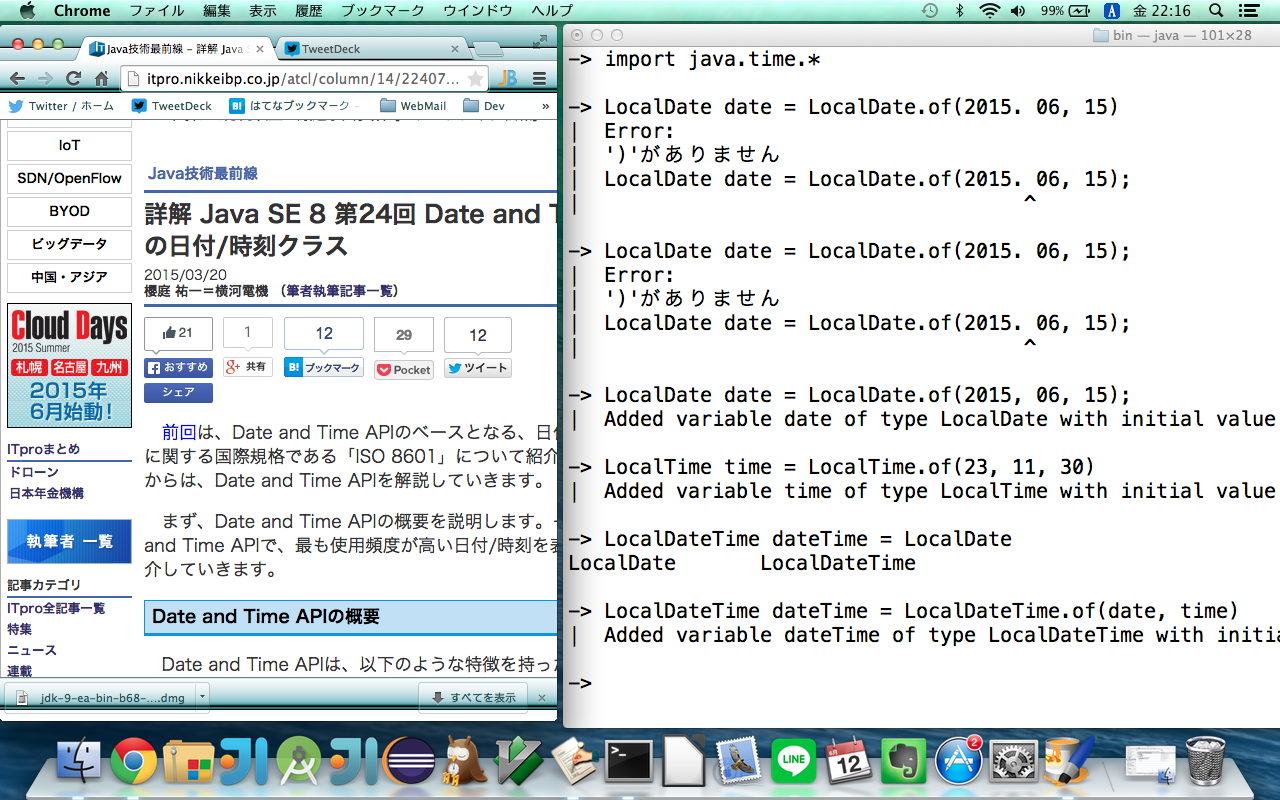Open the 中国・アジア sidebar category
The width and height of the screenshot is (1280, 800).
coord(69,278)
